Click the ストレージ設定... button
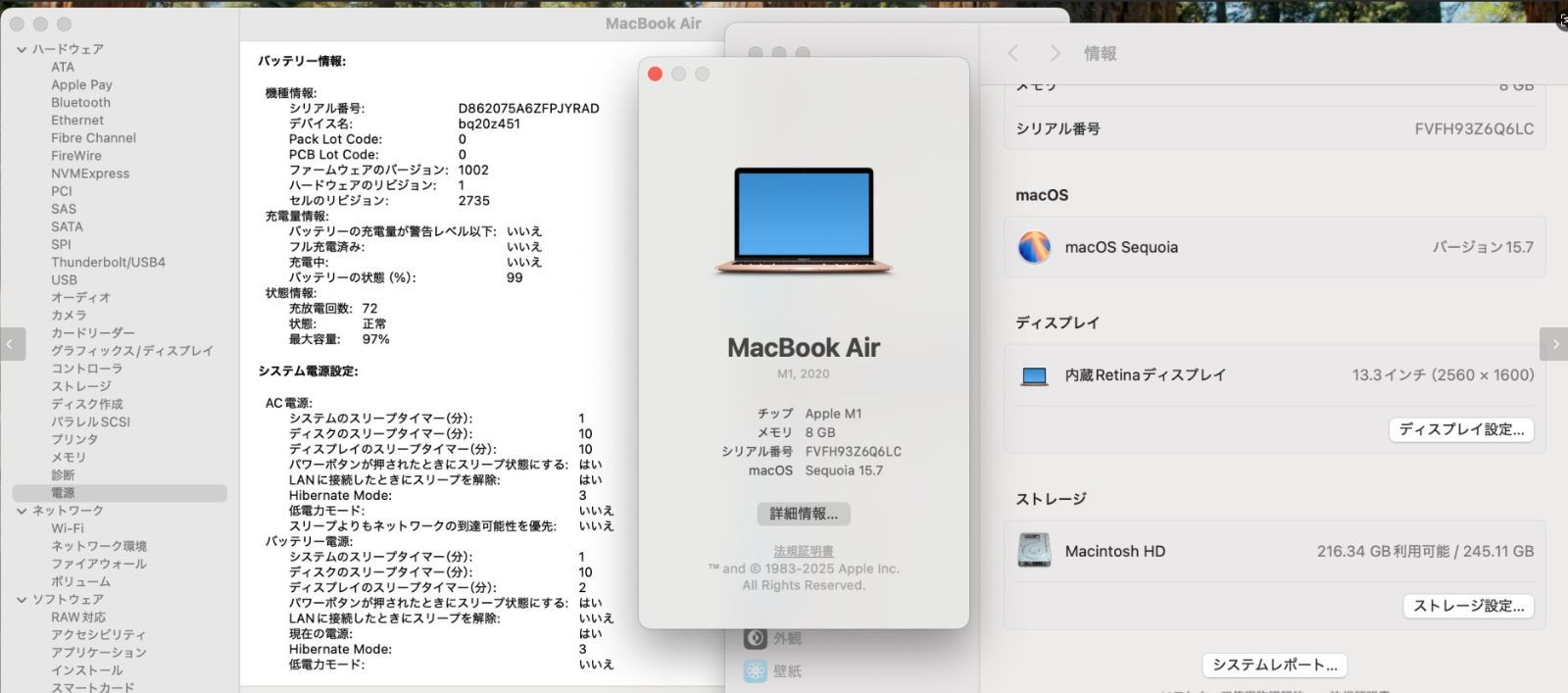Screen dimensions: 1568x693 tap(1469, 606)
